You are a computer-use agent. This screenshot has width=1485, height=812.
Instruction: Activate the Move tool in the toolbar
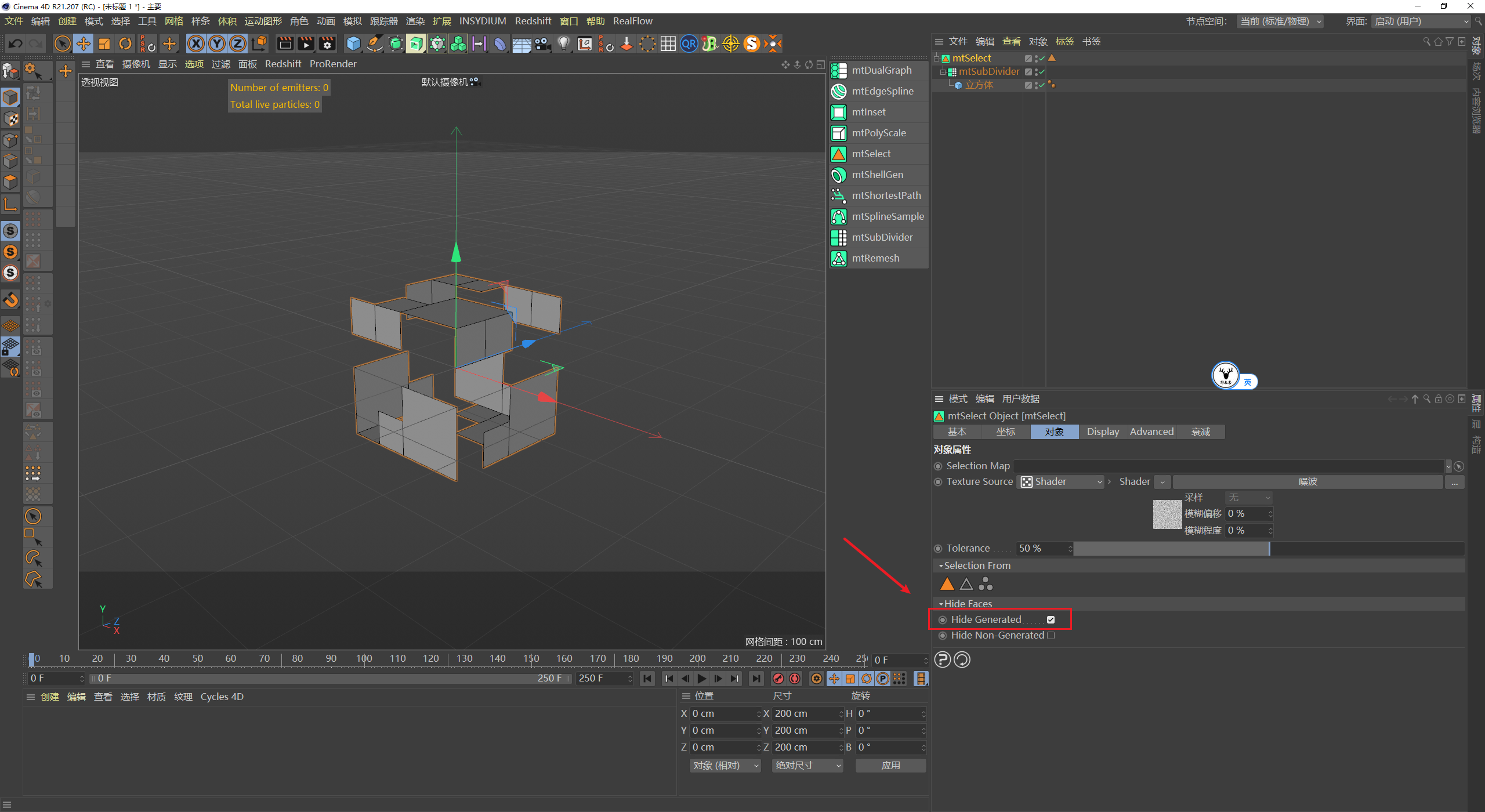click(84, 43)
